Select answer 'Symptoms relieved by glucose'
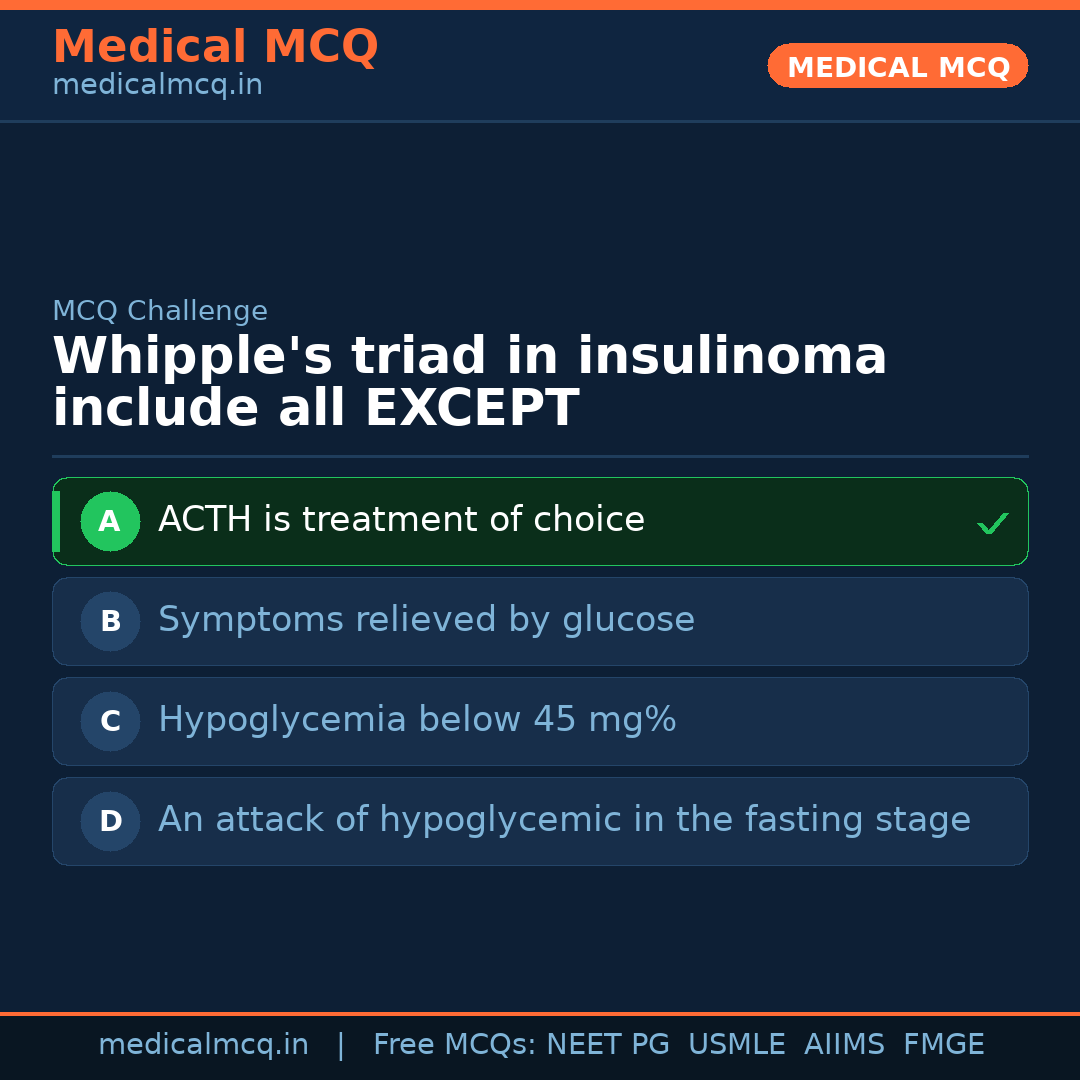 point(426,620)
